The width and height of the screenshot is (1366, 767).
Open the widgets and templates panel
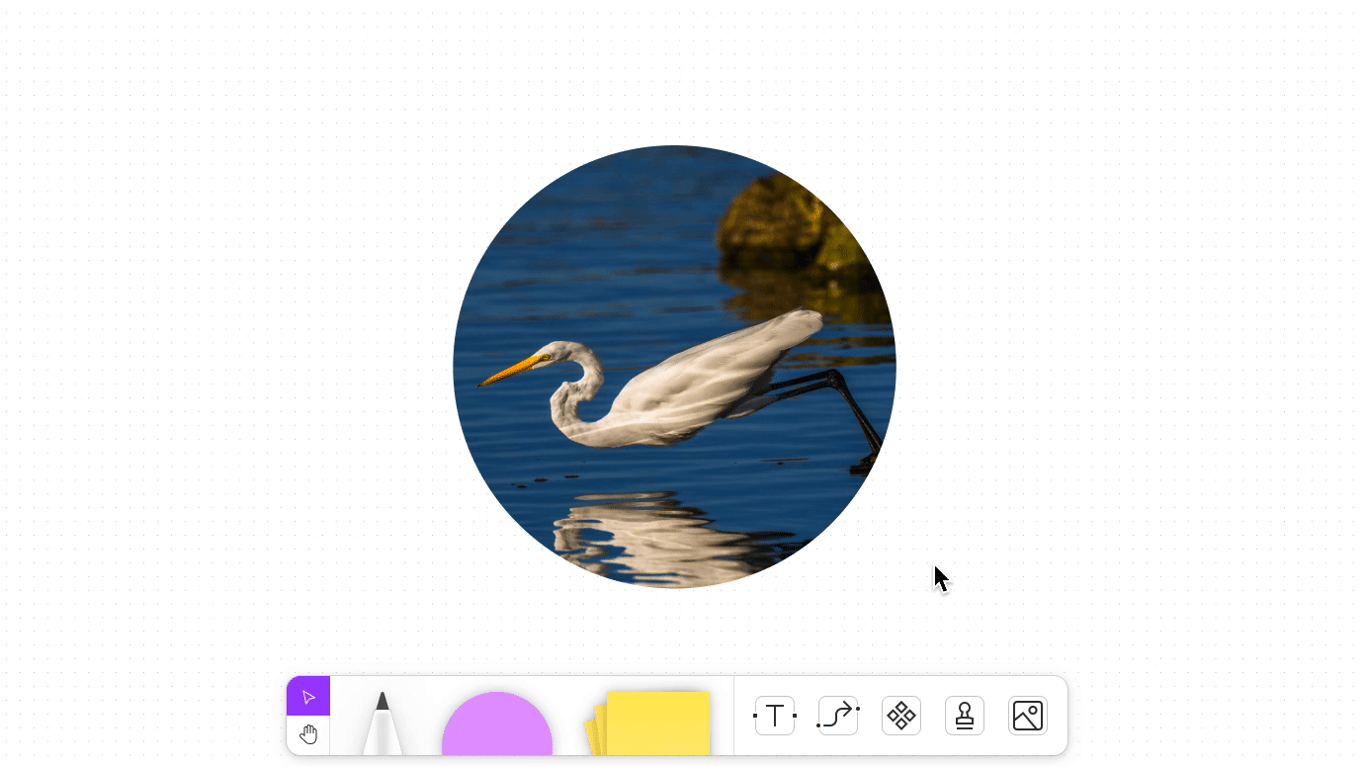pyautogui.click(x=901, y=716)
